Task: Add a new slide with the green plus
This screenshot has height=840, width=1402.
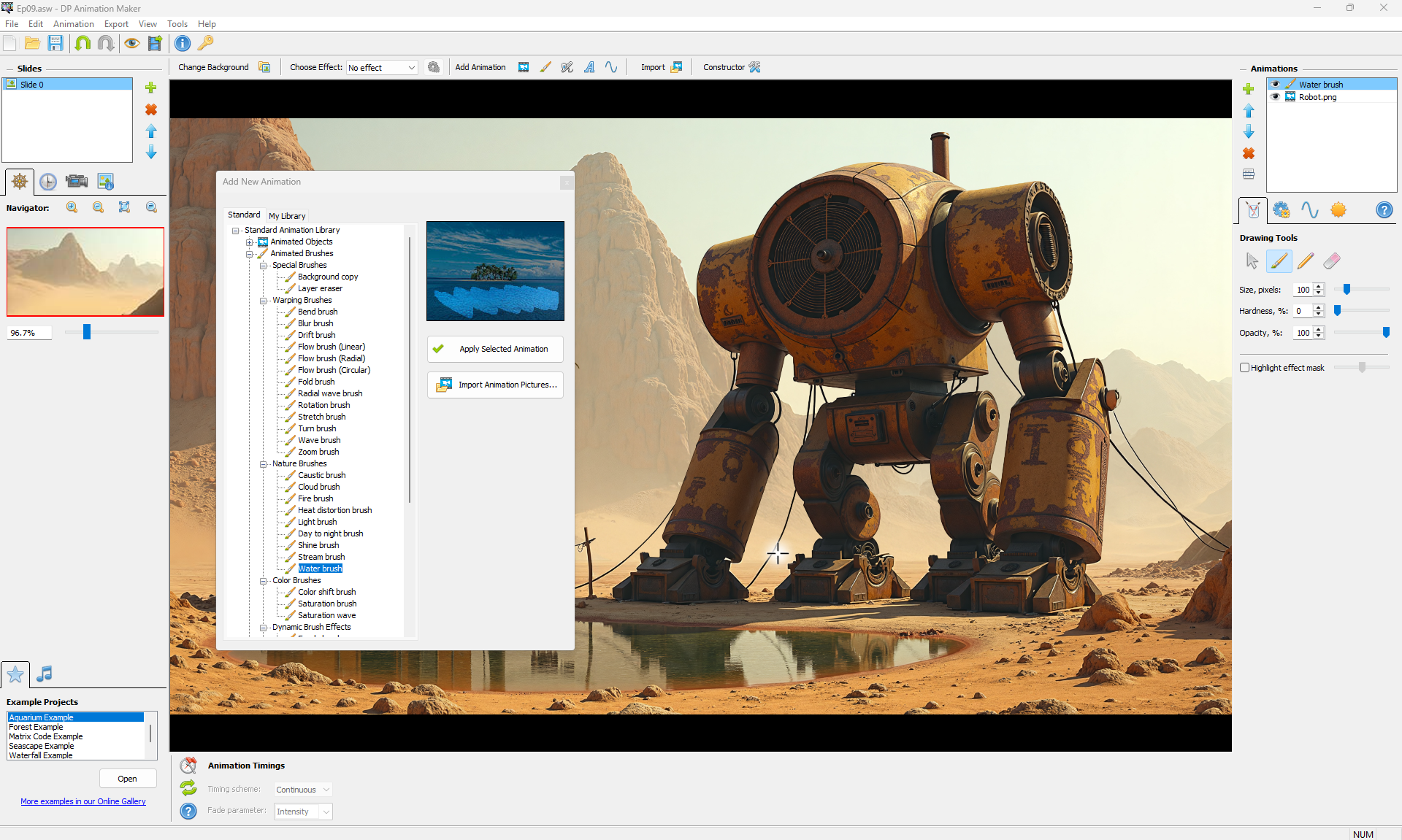Action: pyautogui.click(x=151, y=88)
